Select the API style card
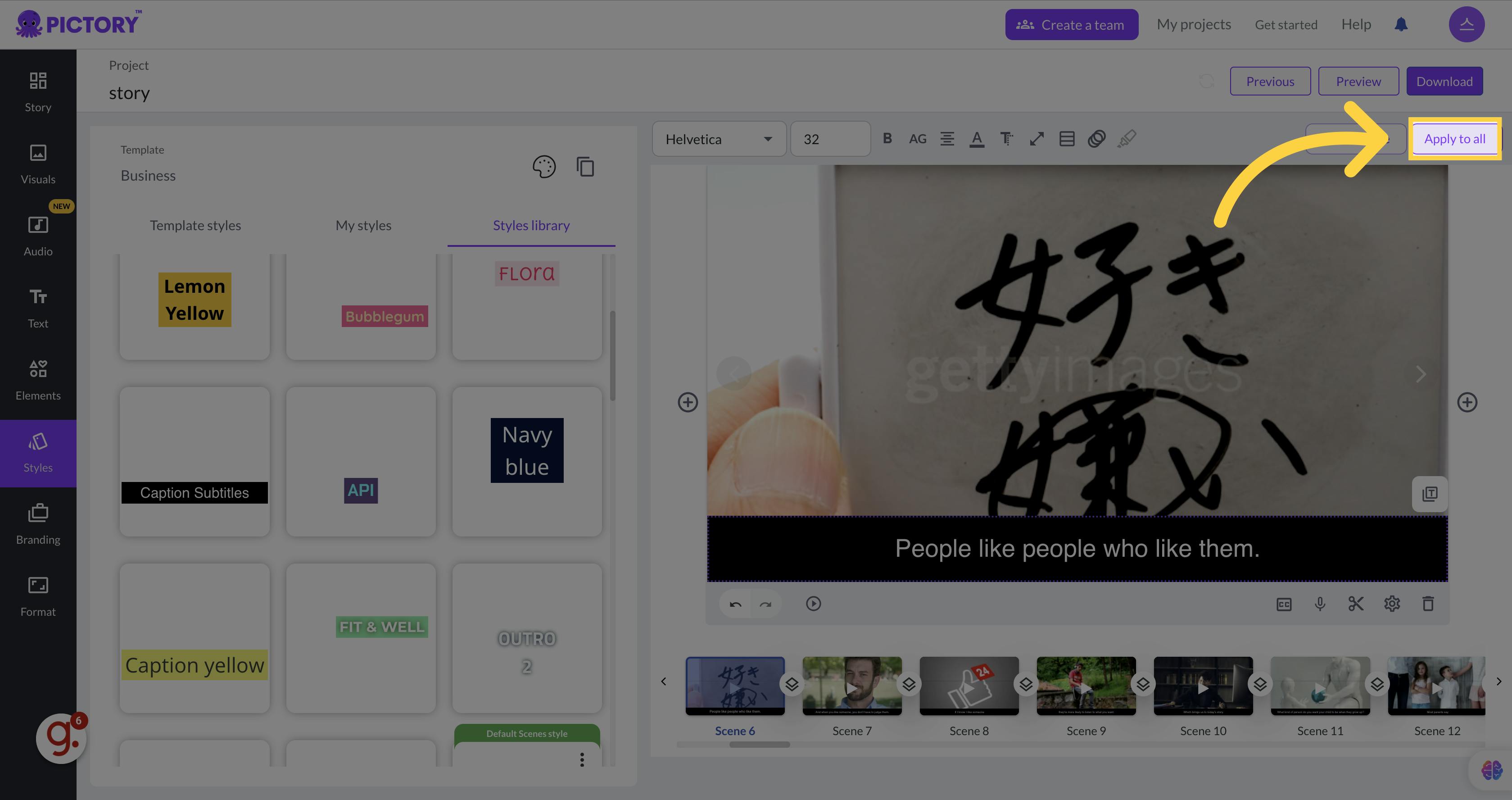The width and height of the screenshot is (1512, 800). click(361, 461)
